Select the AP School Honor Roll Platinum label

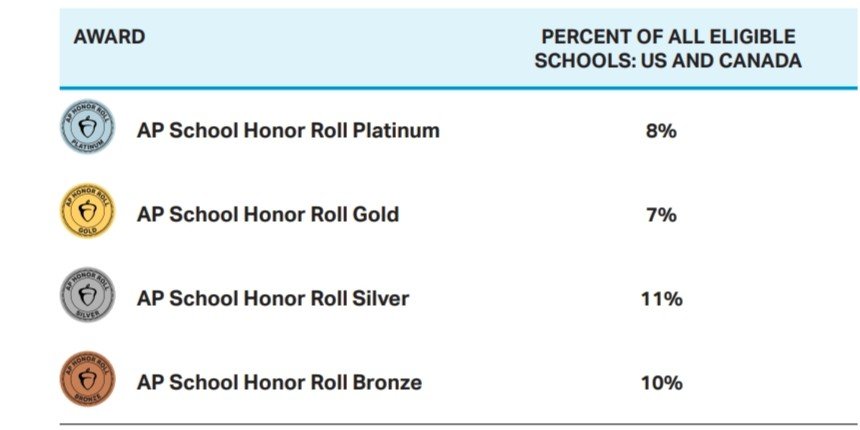click(288, 131)
